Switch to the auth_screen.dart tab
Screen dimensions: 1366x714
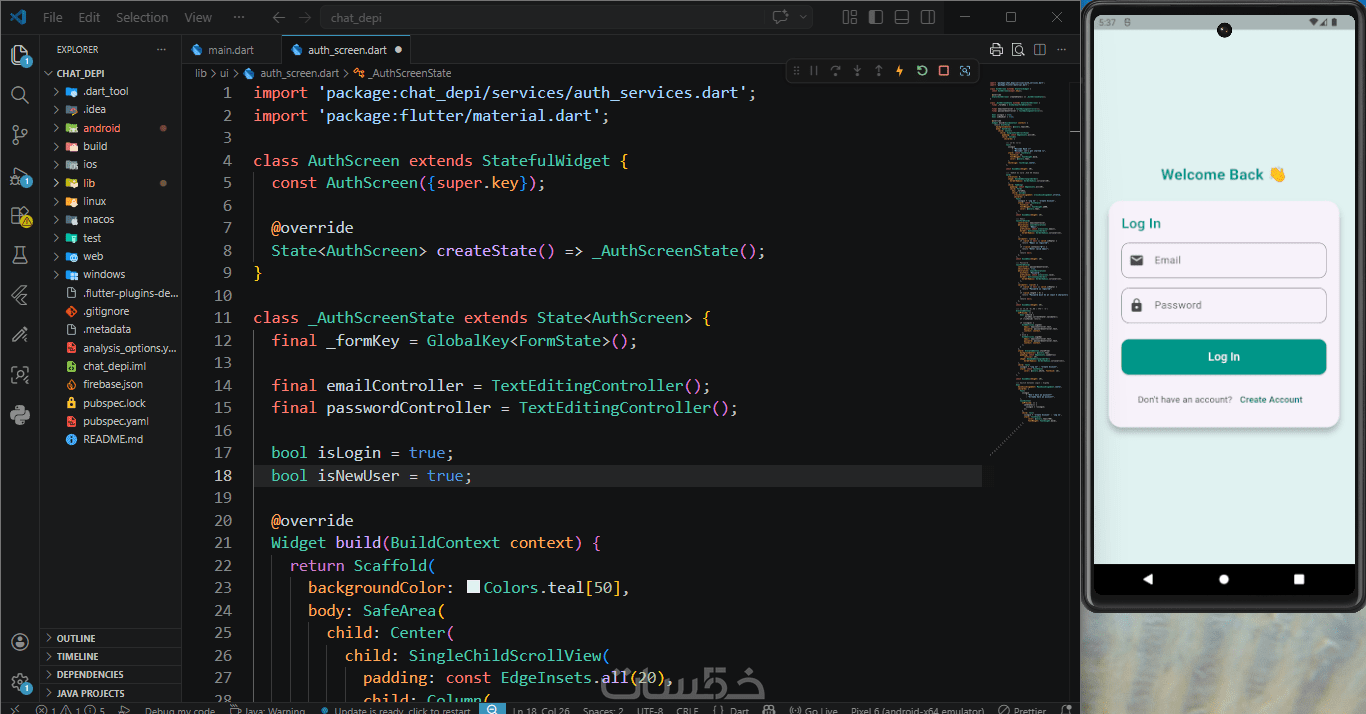(x=347, y=49)
